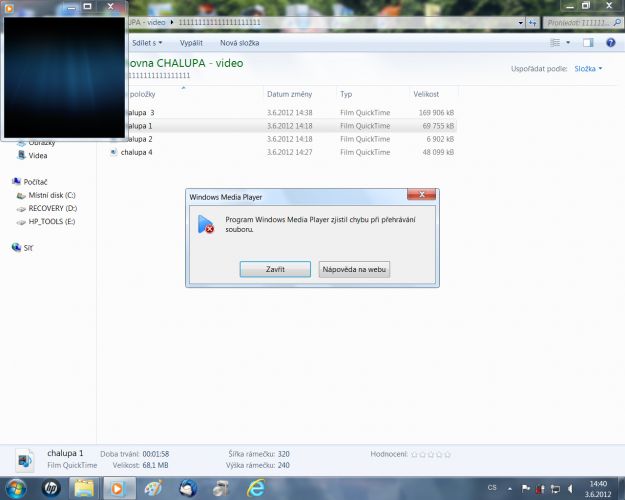Click the power/battery tray icon
The image size is (625, 500).
540,489
